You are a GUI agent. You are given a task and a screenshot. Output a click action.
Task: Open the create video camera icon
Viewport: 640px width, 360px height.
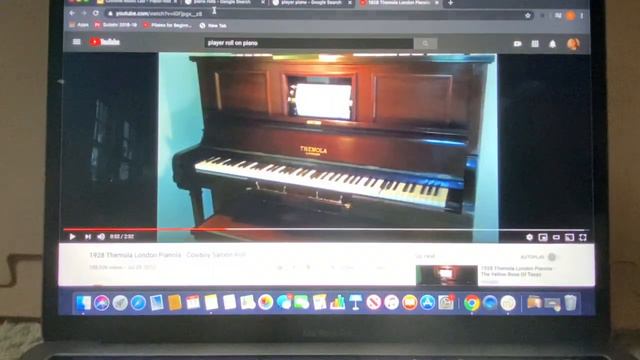point(518,44)
